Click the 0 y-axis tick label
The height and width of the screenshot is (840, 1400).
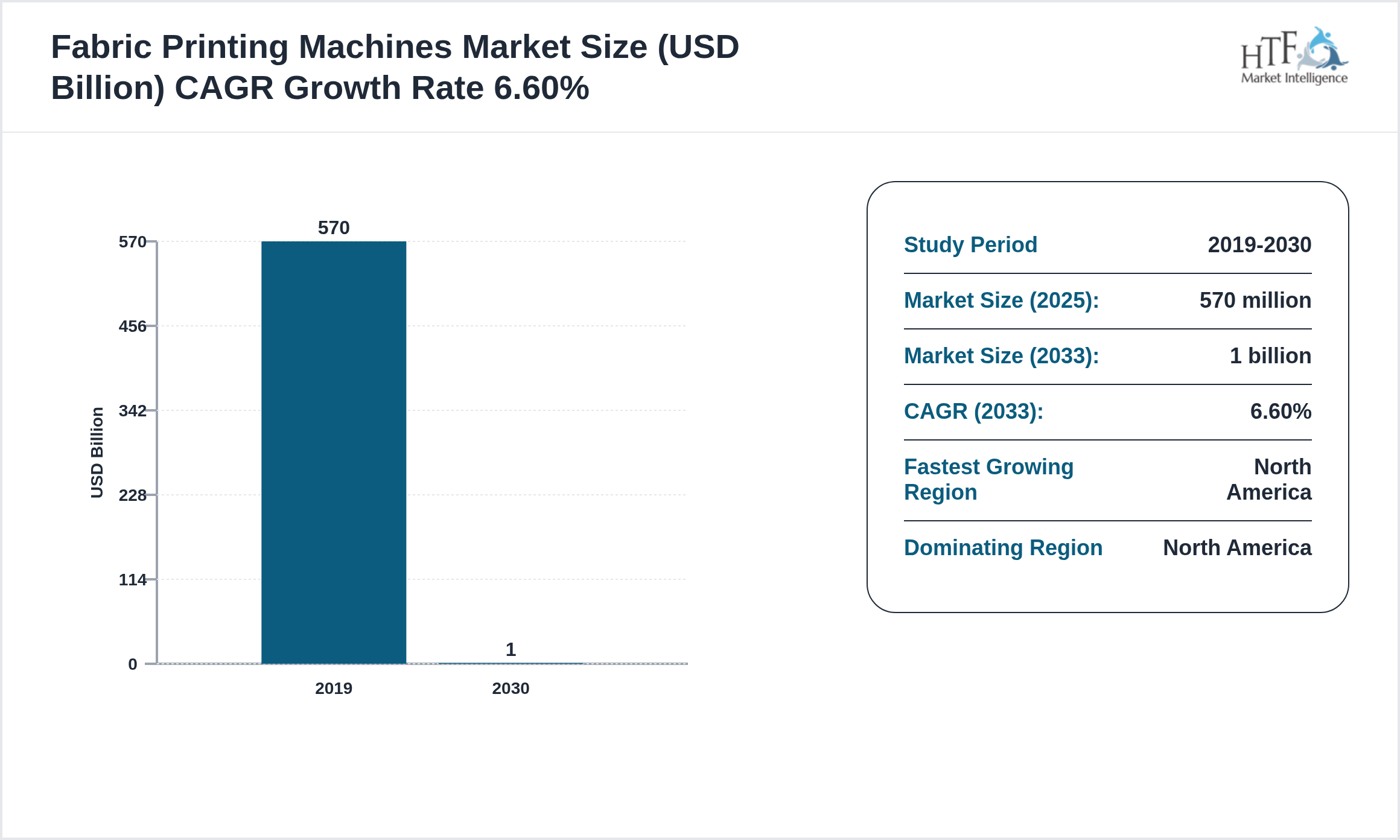click(133, 664)
